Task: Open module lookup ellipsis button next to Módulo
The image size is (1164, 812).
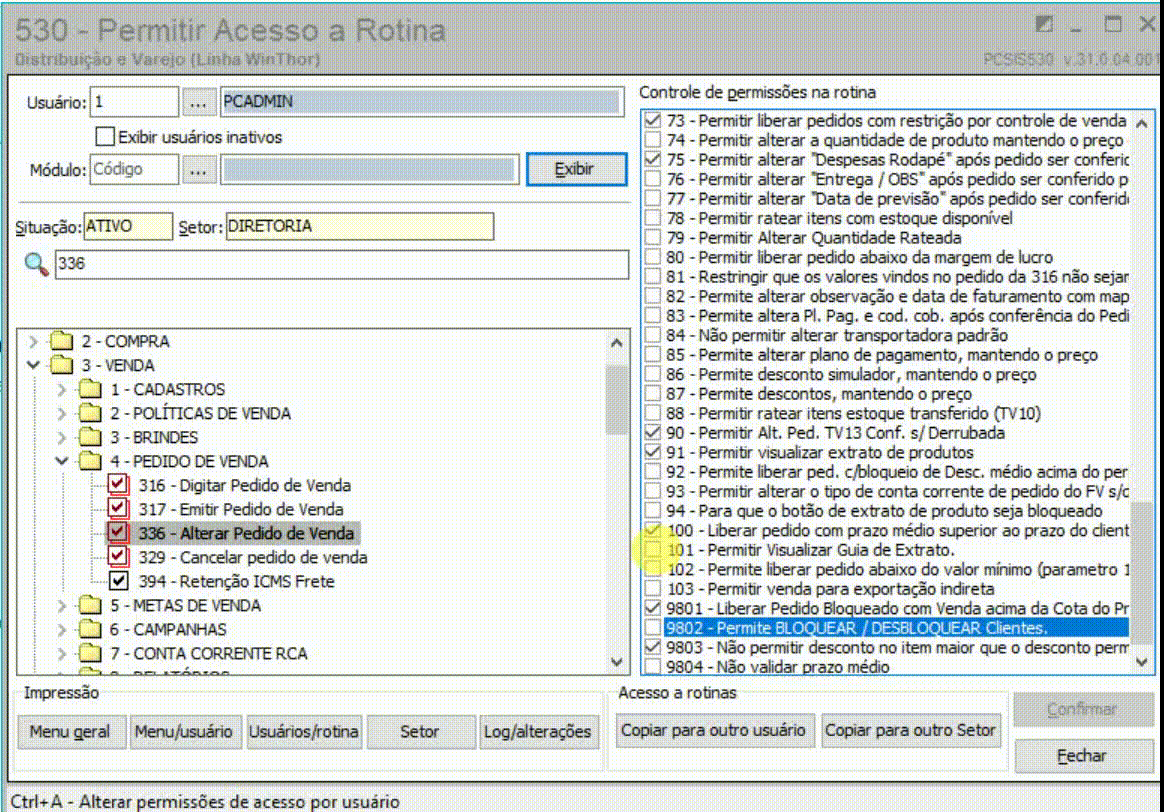Action: [x=198, y=170]
